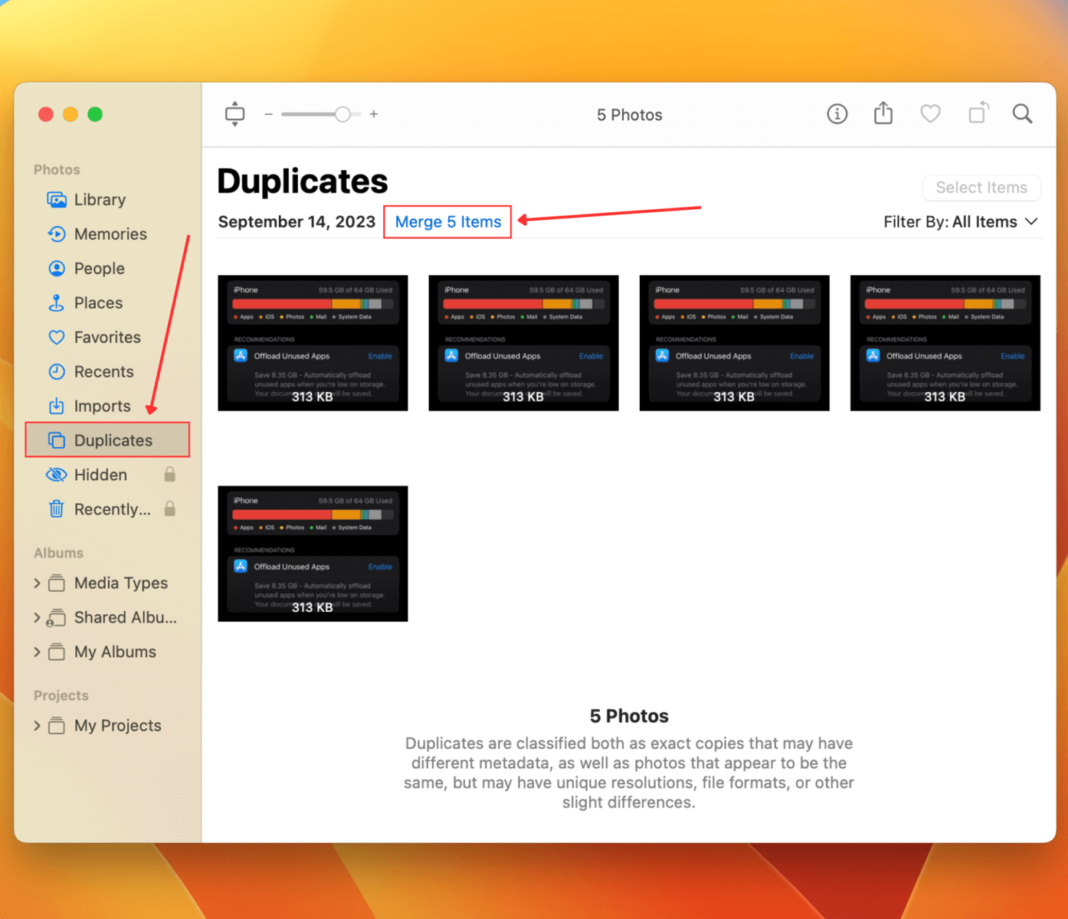Viewport: 1068px width, 919px height.
Task: View your Favorites photos
Action: point(108,337)
